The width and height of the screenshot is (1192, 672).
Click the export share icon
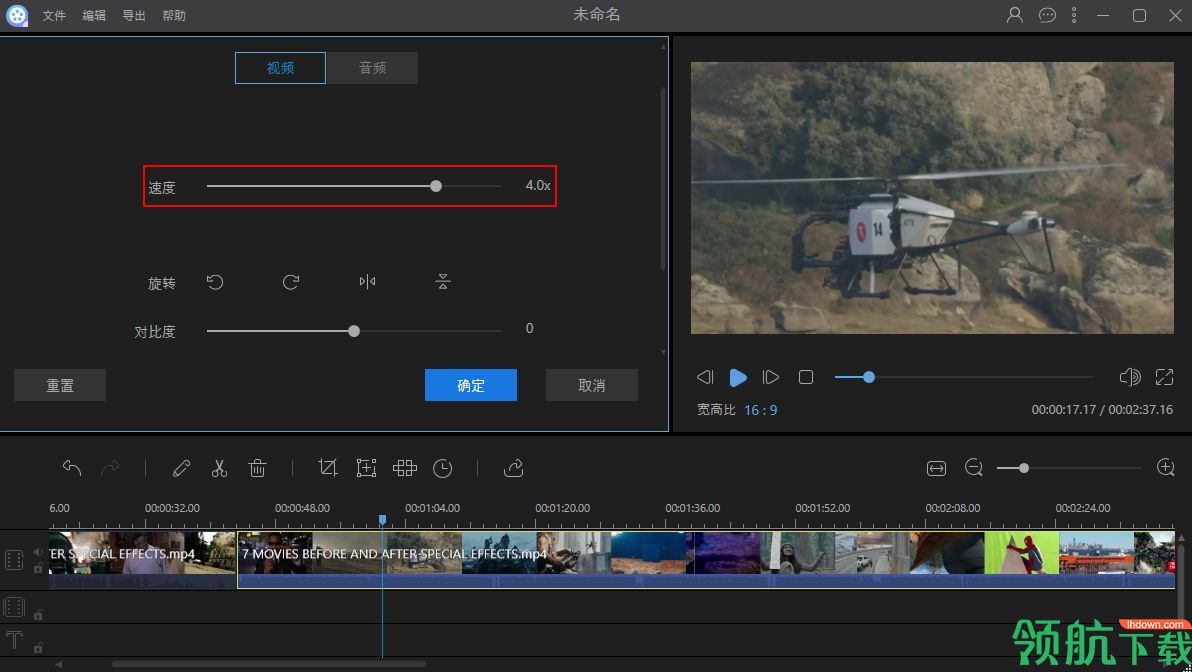click(513, 468)
